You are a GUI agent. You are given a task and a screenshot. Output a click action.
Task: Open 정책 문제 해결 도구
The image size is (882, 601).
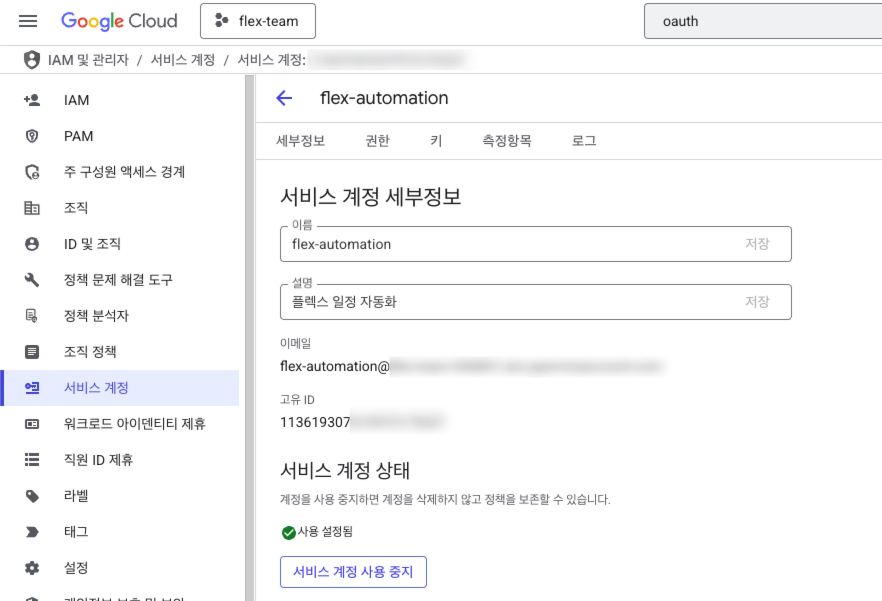(119, 280)
